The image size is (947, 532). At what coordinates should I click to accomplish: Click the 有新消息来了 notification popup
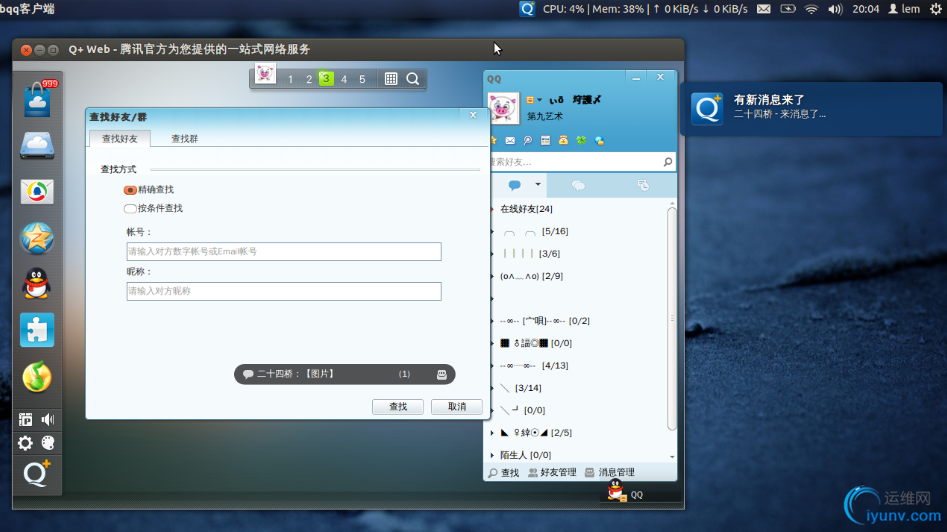[811, 109]
